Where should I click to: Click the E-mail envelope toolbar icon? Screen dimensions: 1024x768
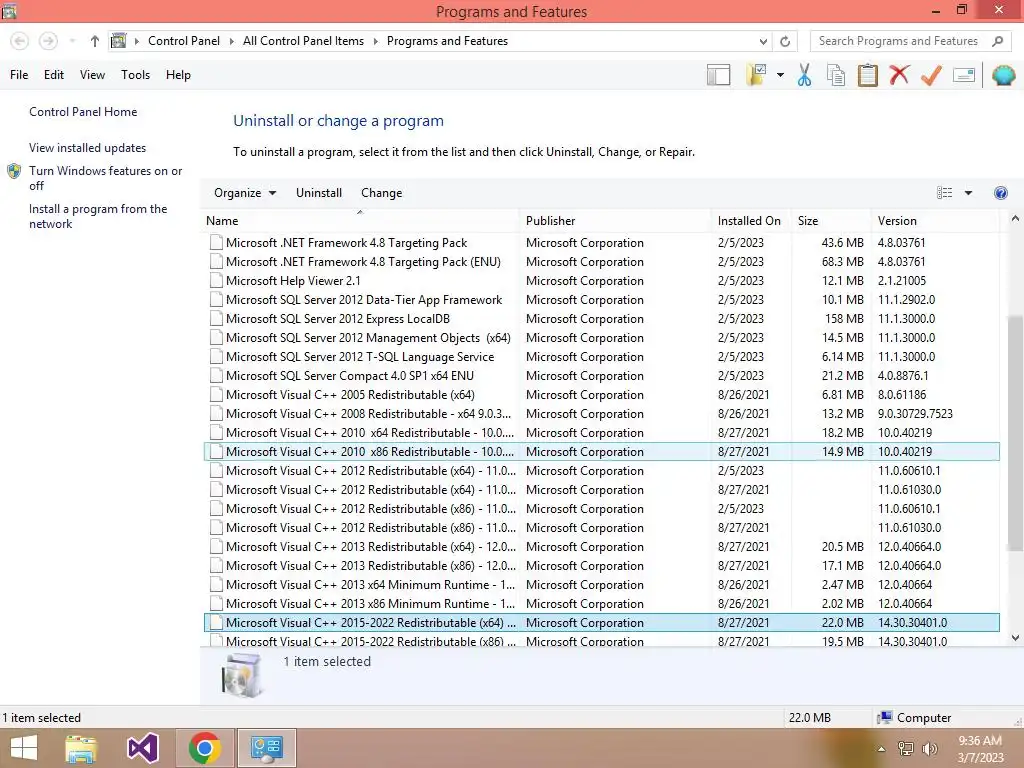point(964,75)
